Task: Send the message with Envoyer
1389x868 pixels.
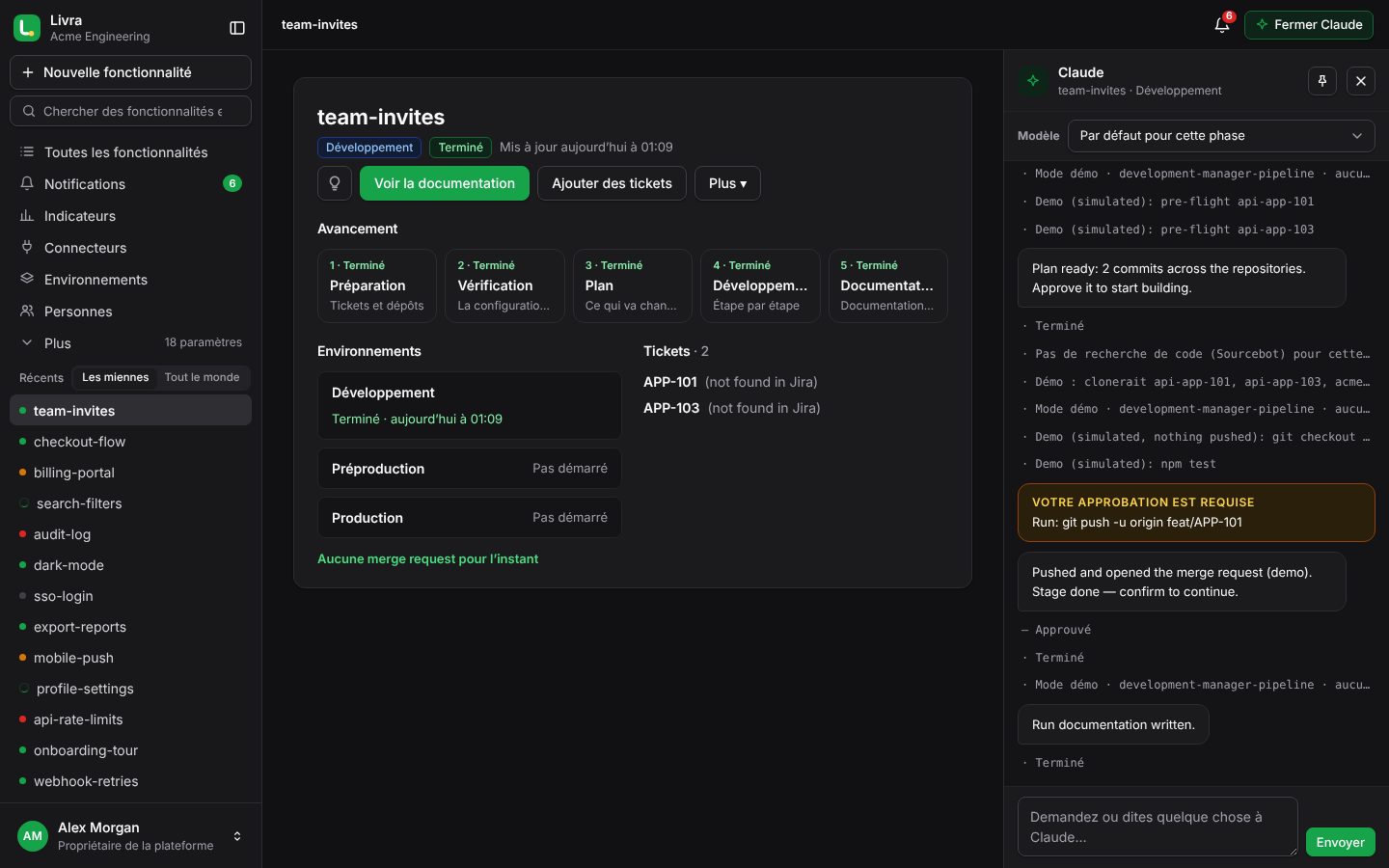Action: tap(1341, 842)
